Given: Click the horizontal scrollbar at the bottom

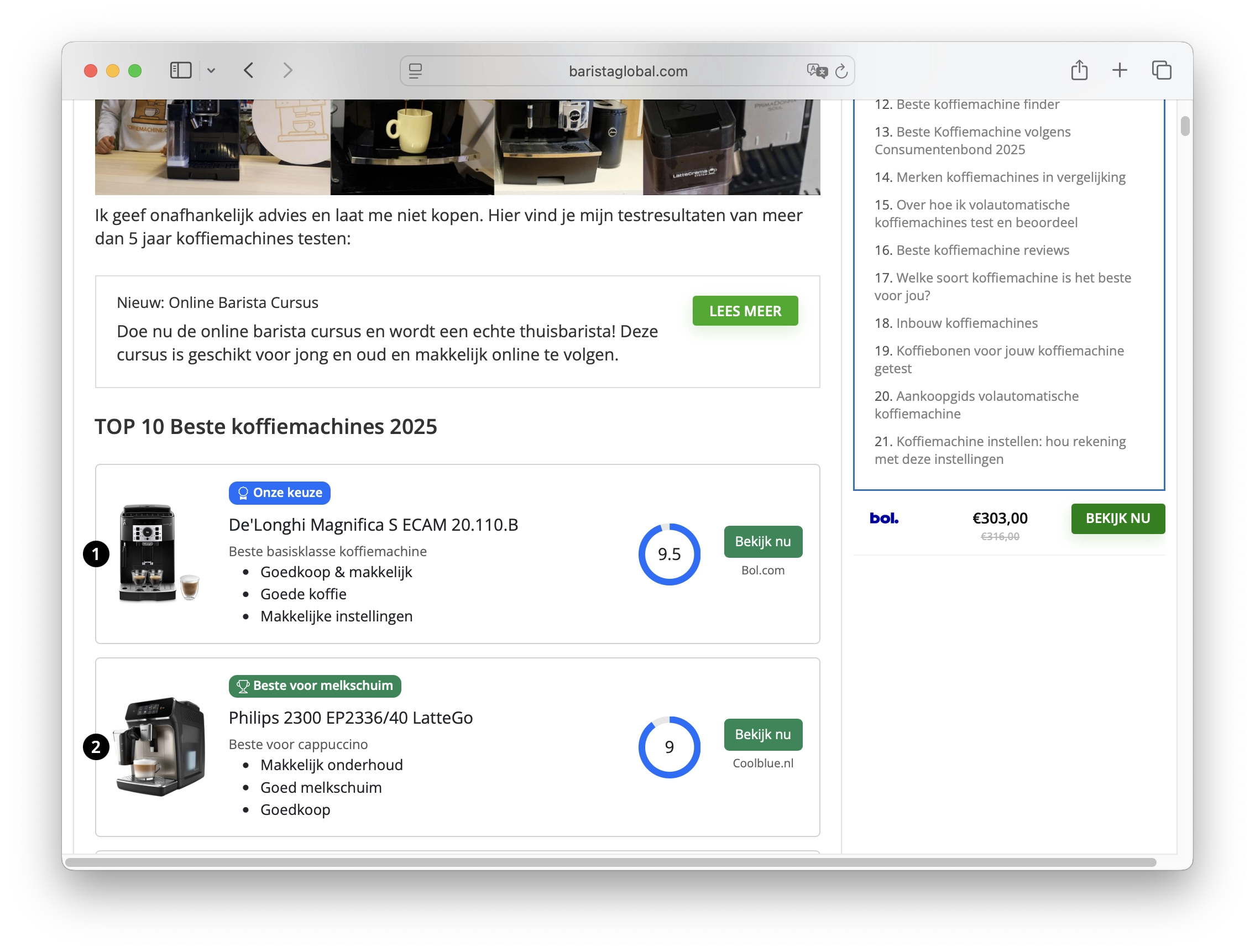Looking at the screenshot, I should coord(610,862).
